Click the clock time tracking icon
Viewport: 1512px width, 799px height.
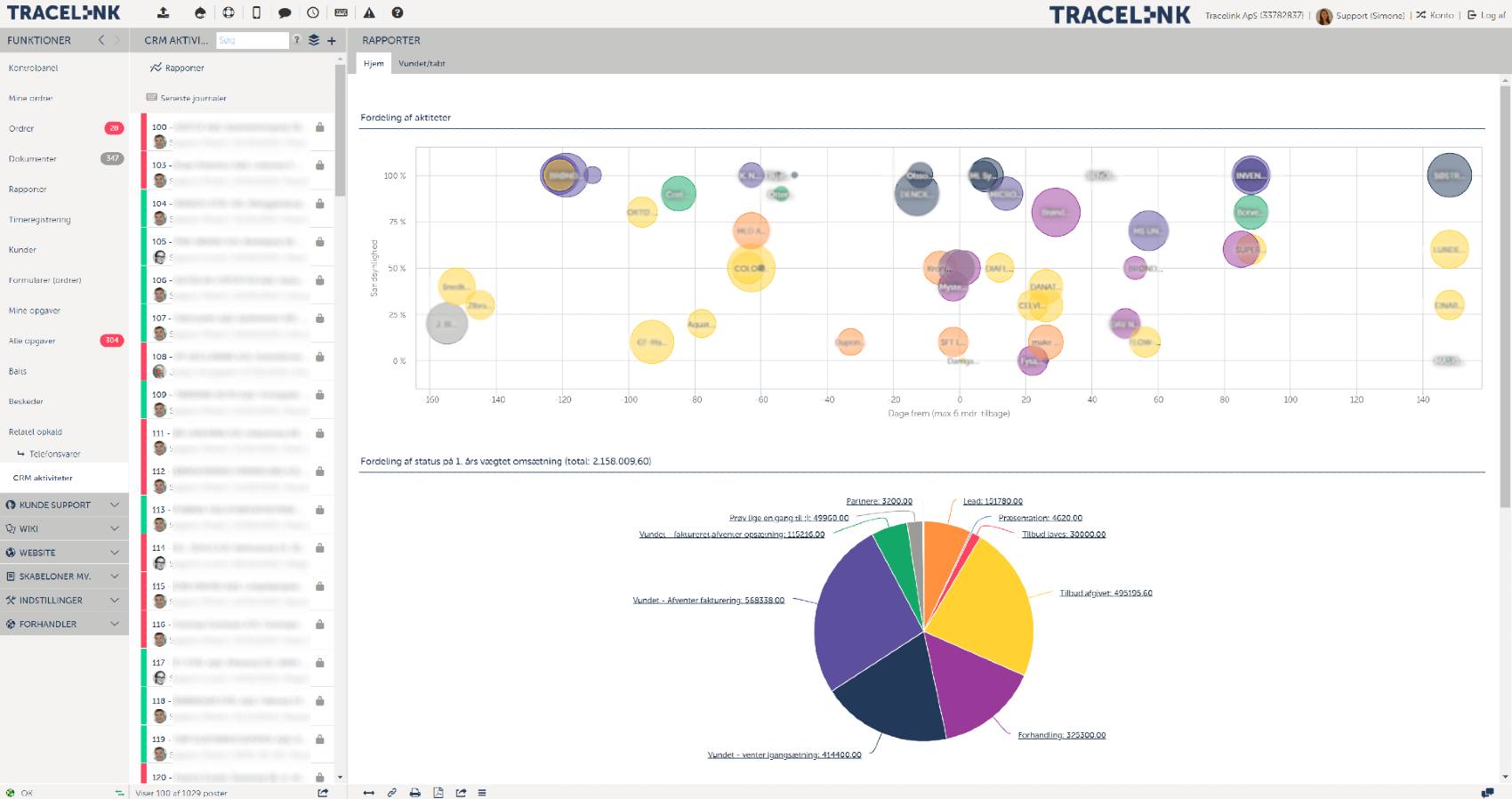313,12
